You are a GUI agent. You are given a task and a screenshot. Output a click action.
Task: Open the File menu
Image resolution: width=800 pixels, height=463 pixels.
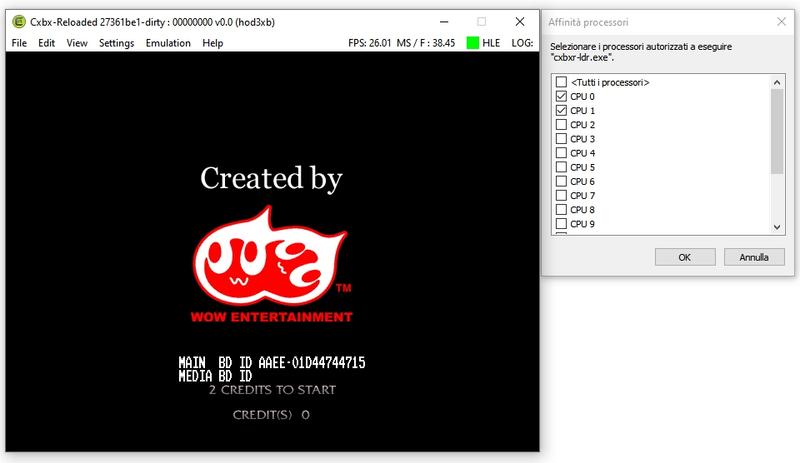(x=19, y=43)
